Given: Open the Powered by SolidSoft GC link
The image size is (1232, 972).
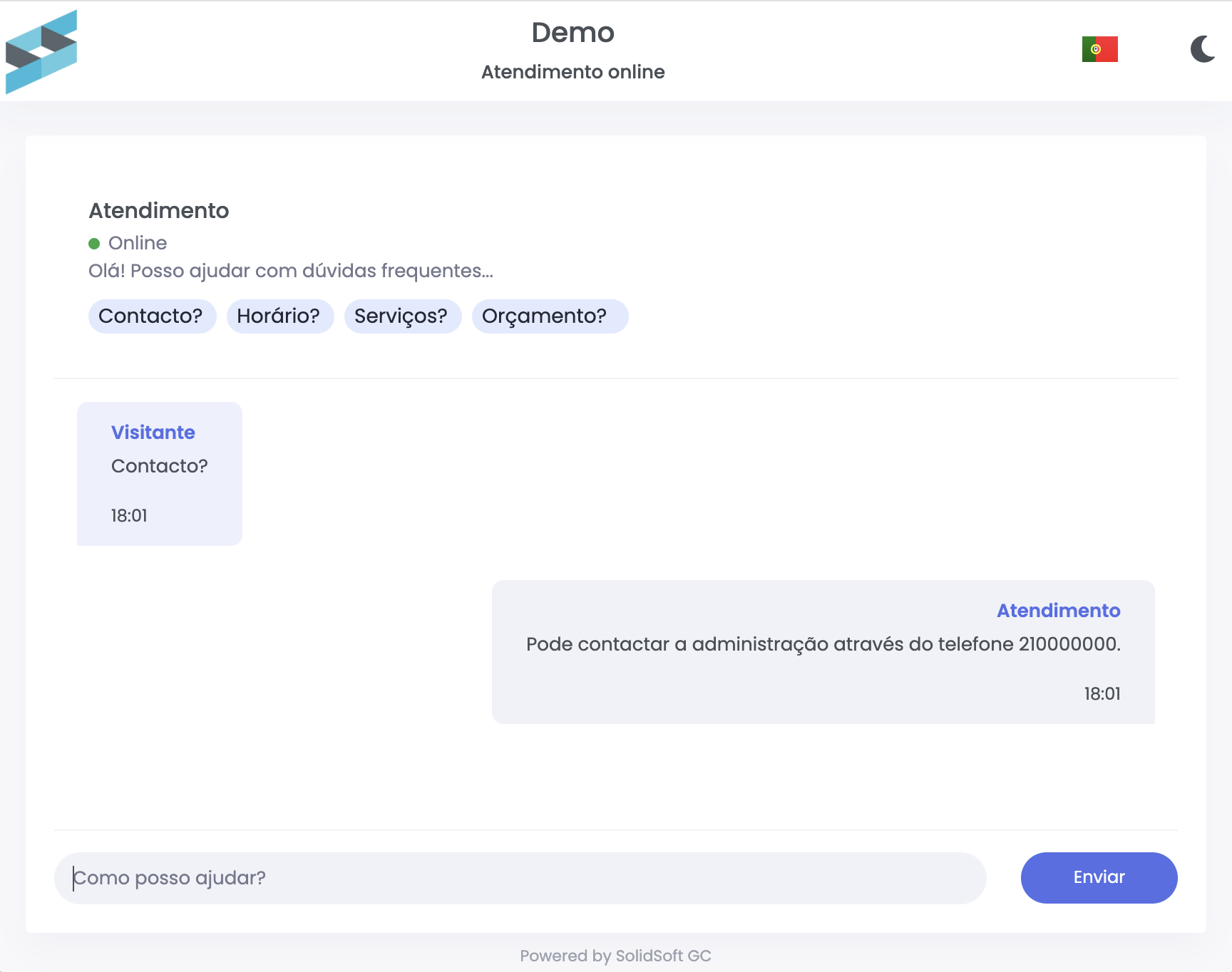Looking at the screenshot, I should pos(615,956).
